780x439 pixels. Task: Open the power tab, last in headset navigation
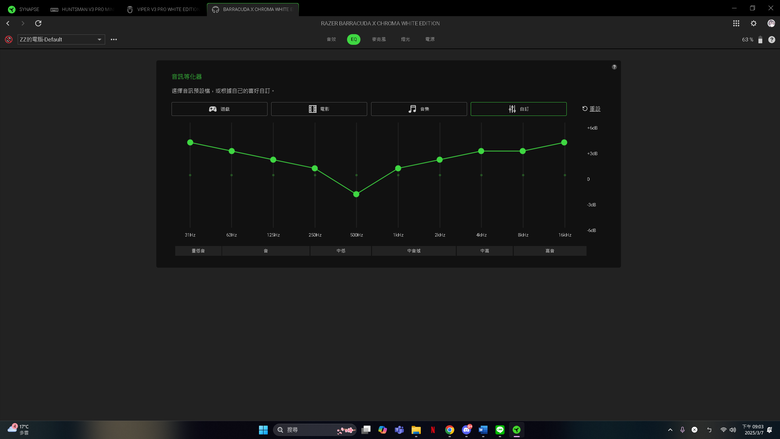point(430,39)
